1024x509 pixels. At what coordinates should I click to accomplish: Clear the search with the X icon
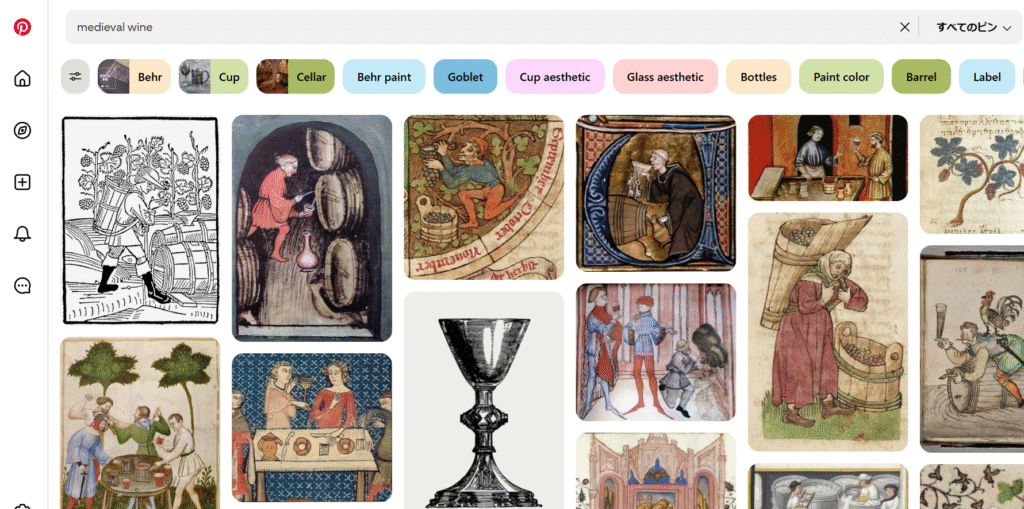pos(904,27)
